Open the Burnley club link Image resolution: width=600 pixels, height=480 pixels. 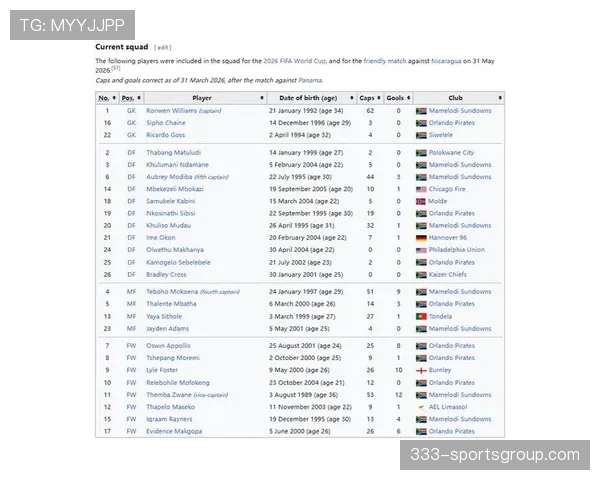440,370
